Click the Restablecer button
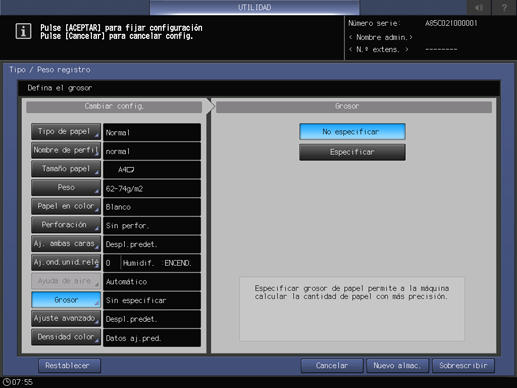The height and width of the screenshot is (388, 517). pyautogui.click(x=69, y=366)
